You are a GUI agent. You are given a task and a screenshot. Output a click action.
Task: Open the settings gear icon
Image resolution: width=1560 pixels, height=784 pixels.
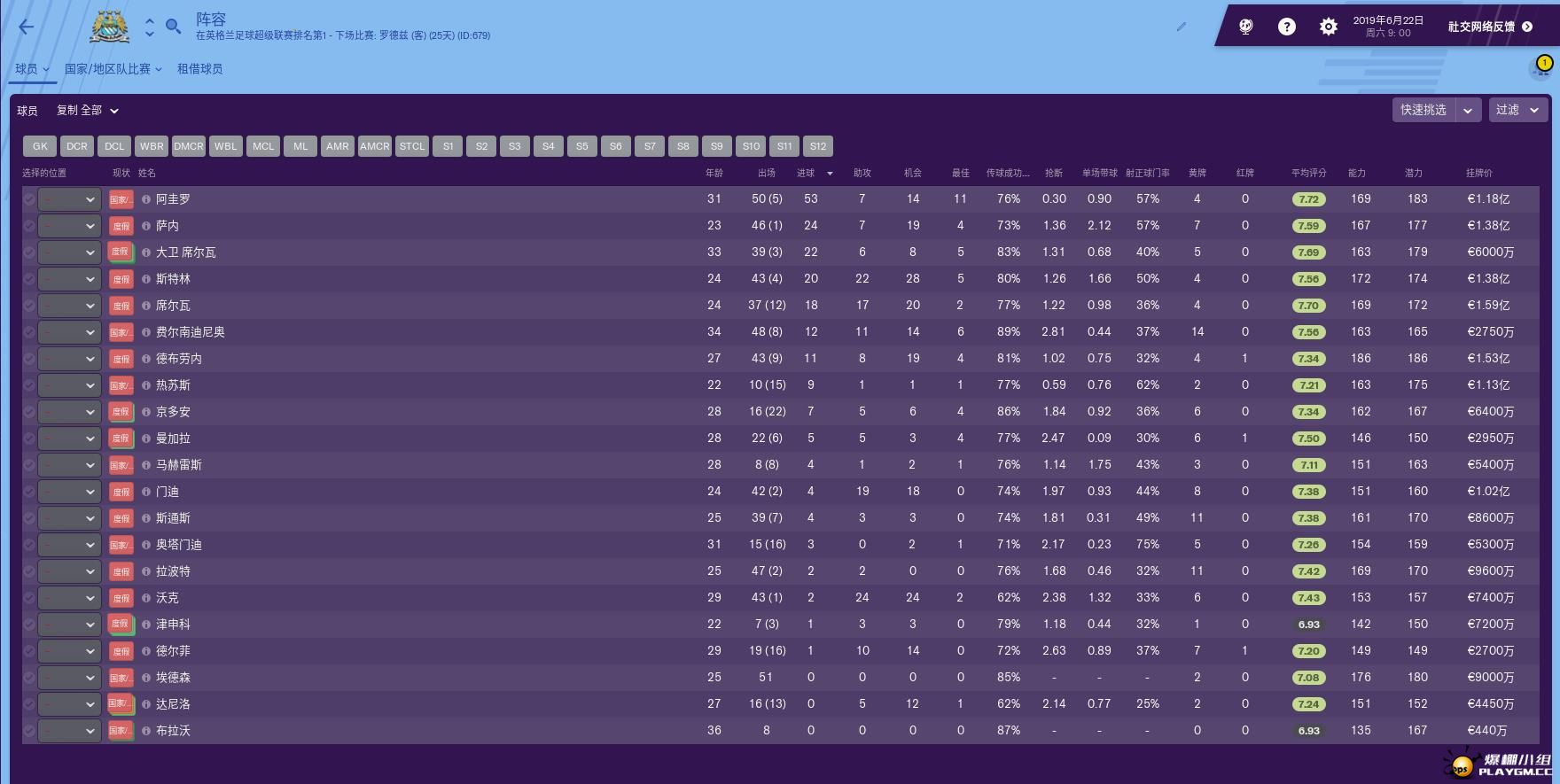pos(1328,27)
